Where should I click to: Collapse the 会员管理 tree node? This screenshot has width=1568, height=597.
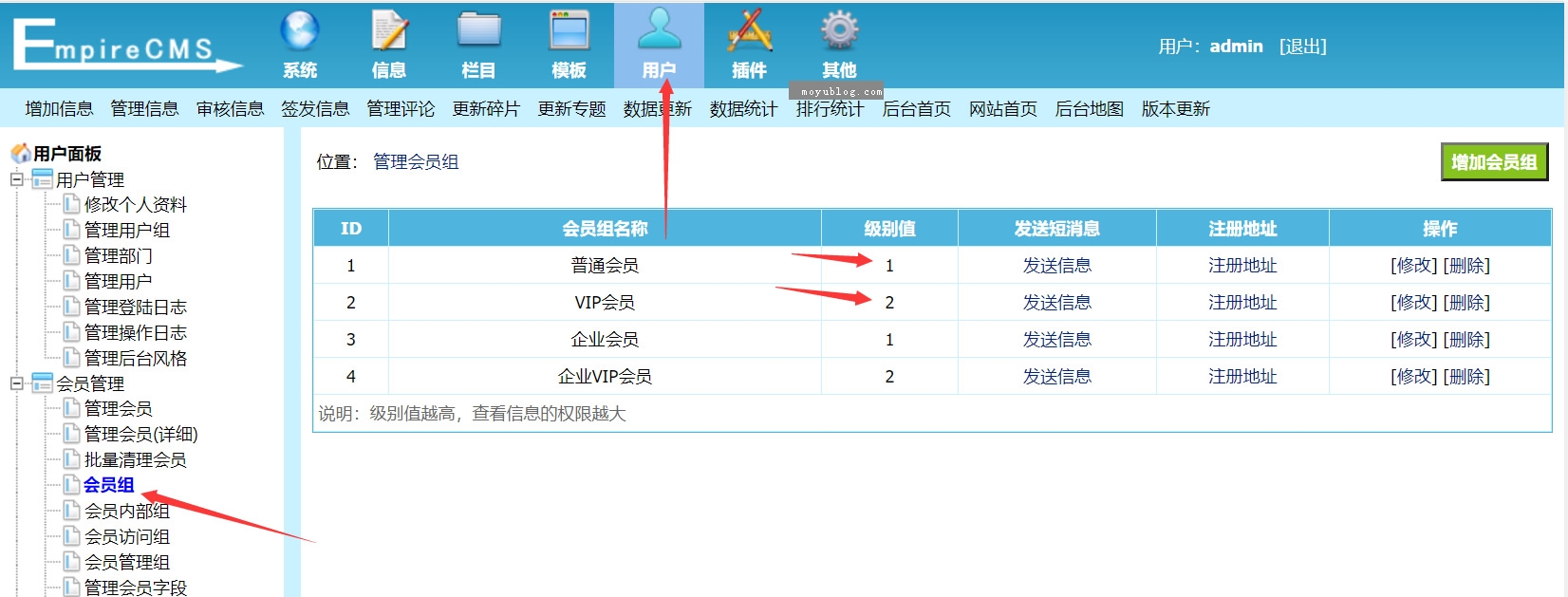(x=16, y=383)
